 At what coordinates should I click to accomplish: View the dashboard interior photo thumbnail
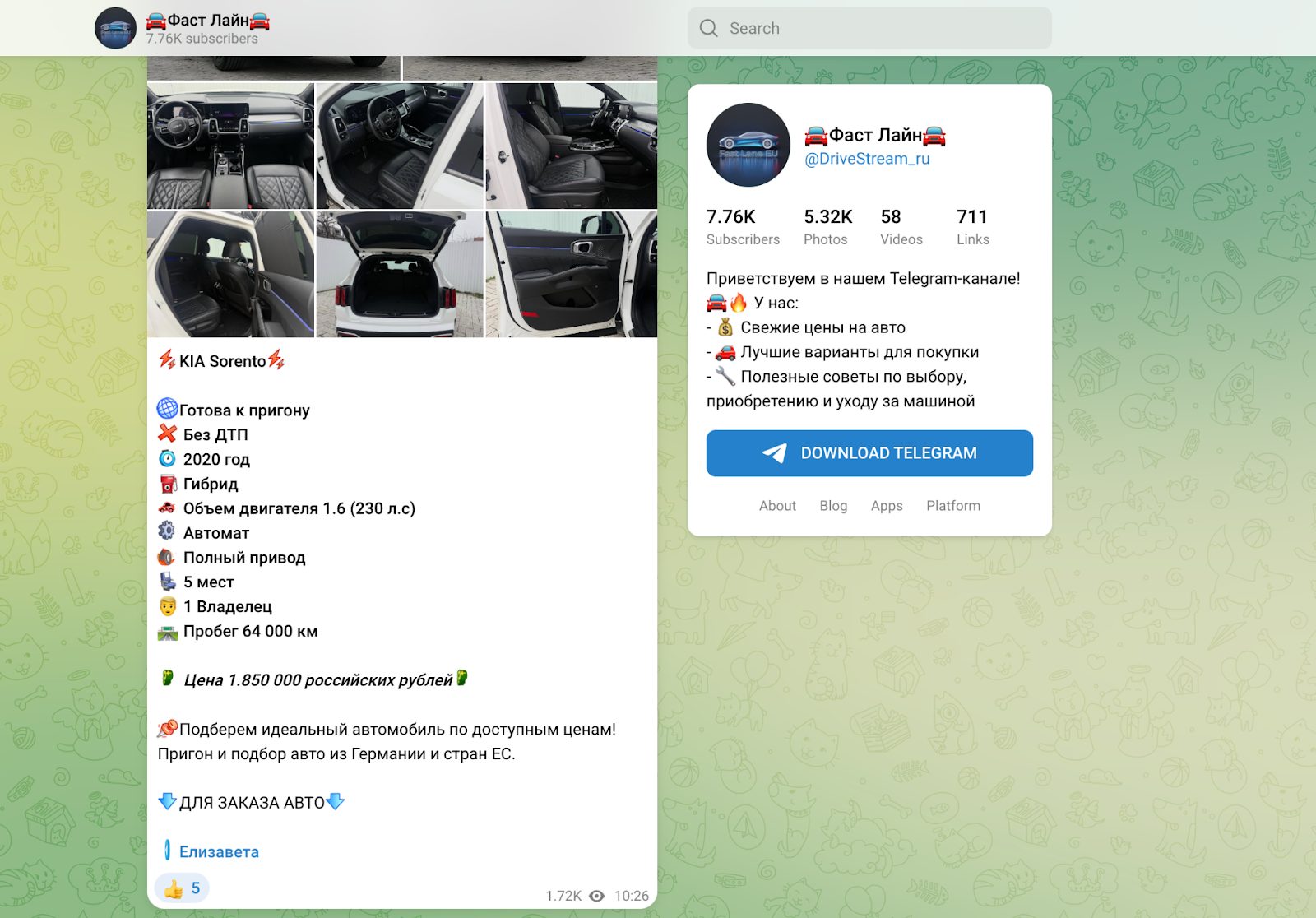point(230,146)
